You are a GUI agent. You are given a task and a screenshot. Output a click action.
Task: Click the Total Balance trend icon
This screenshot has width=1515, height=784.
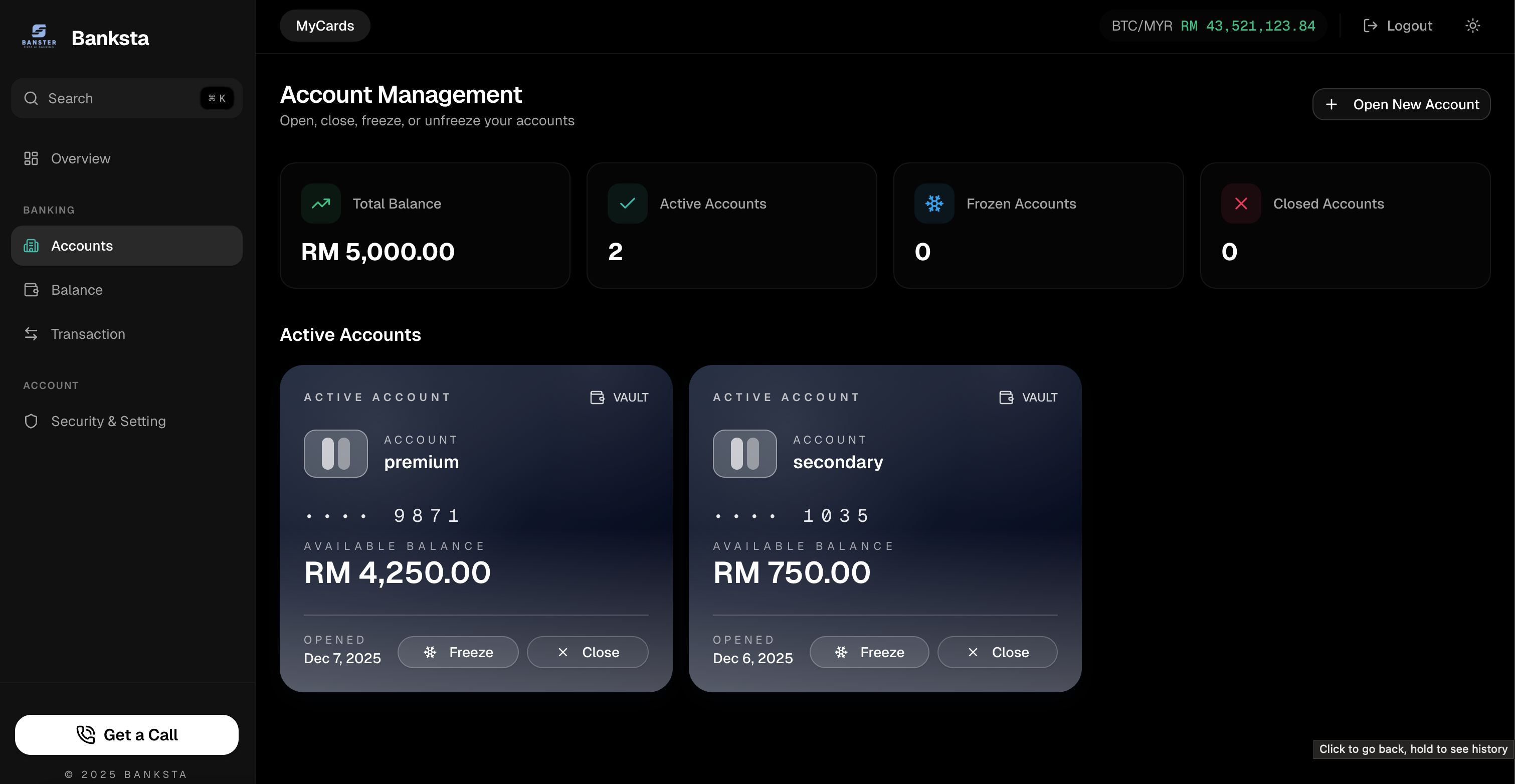tap(320, 204)
